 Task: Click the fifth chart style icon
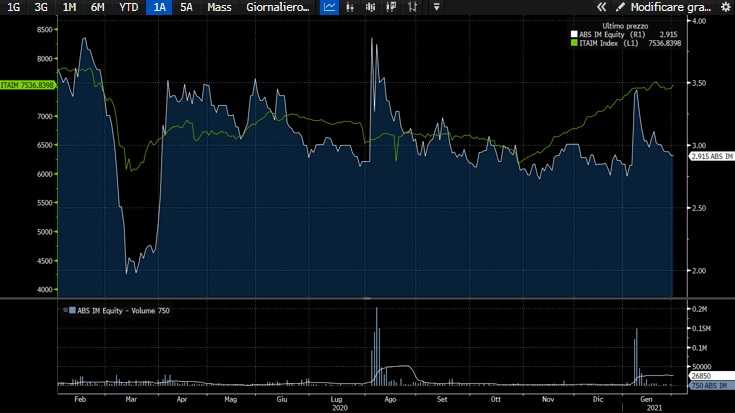pos(414,7)
